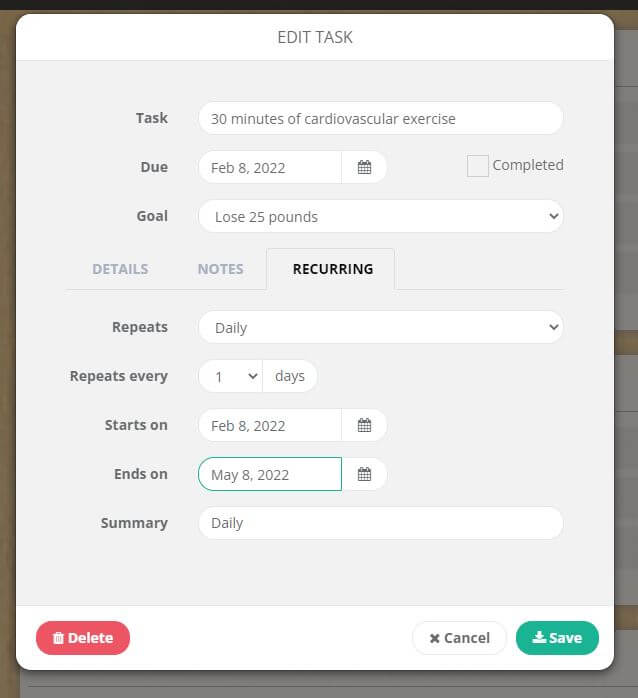Open the Starts on calendar picker

point(364,425)
